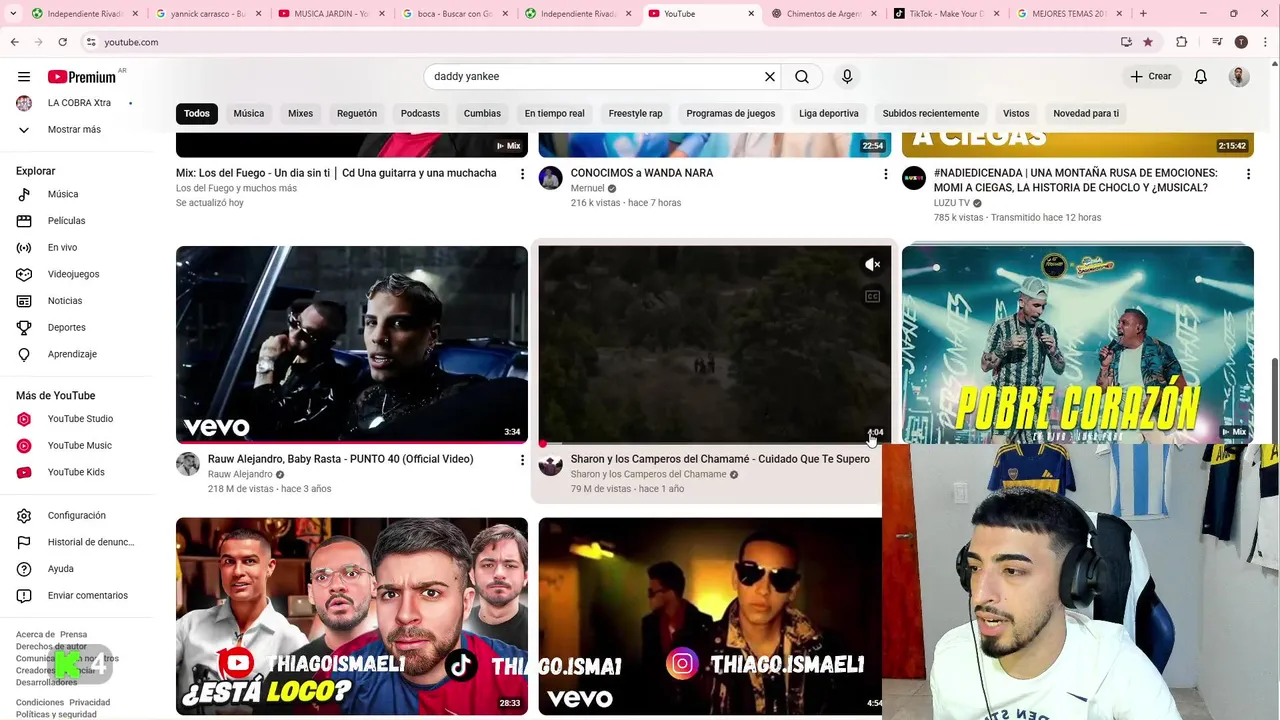Select the Reguetón filter chip
The image size is (1280, 720).
click(357, 114)
